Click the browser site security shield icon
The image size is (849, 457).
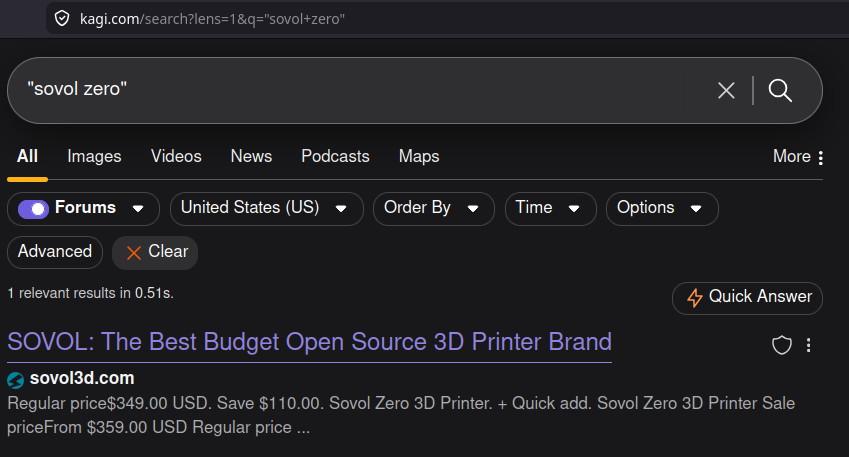(62, 19)
